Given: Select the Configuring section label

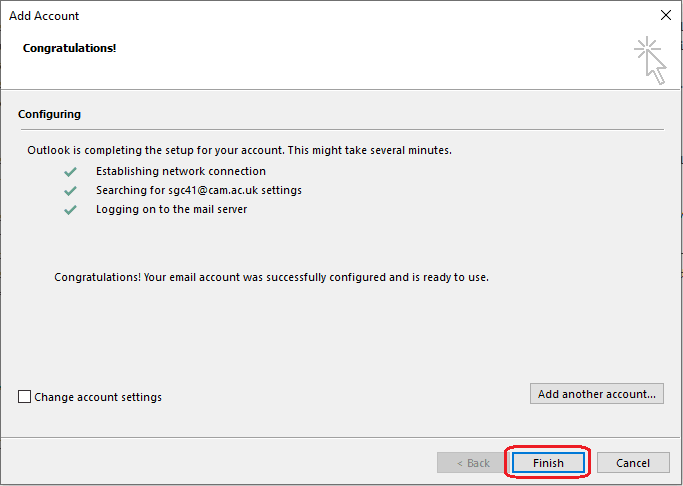Looking at the screenshot, I should tap(49, 115).
